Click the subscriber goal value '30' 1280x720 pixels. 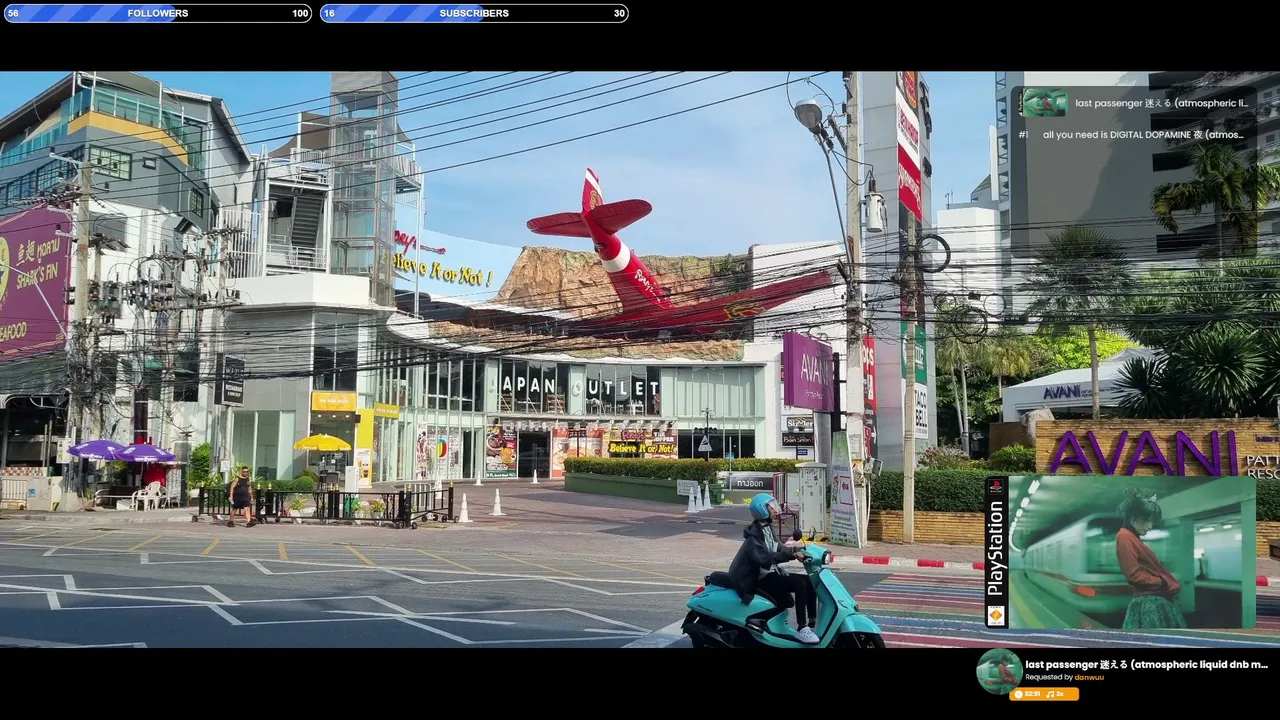pos(620,14)
